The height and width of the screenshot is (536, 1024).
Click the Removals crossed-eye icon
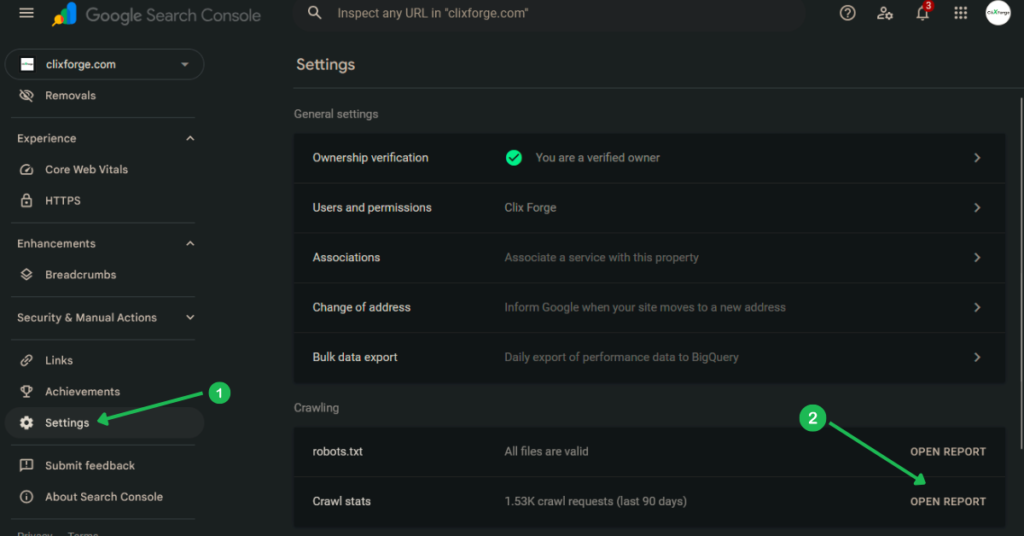coord(26,95)
